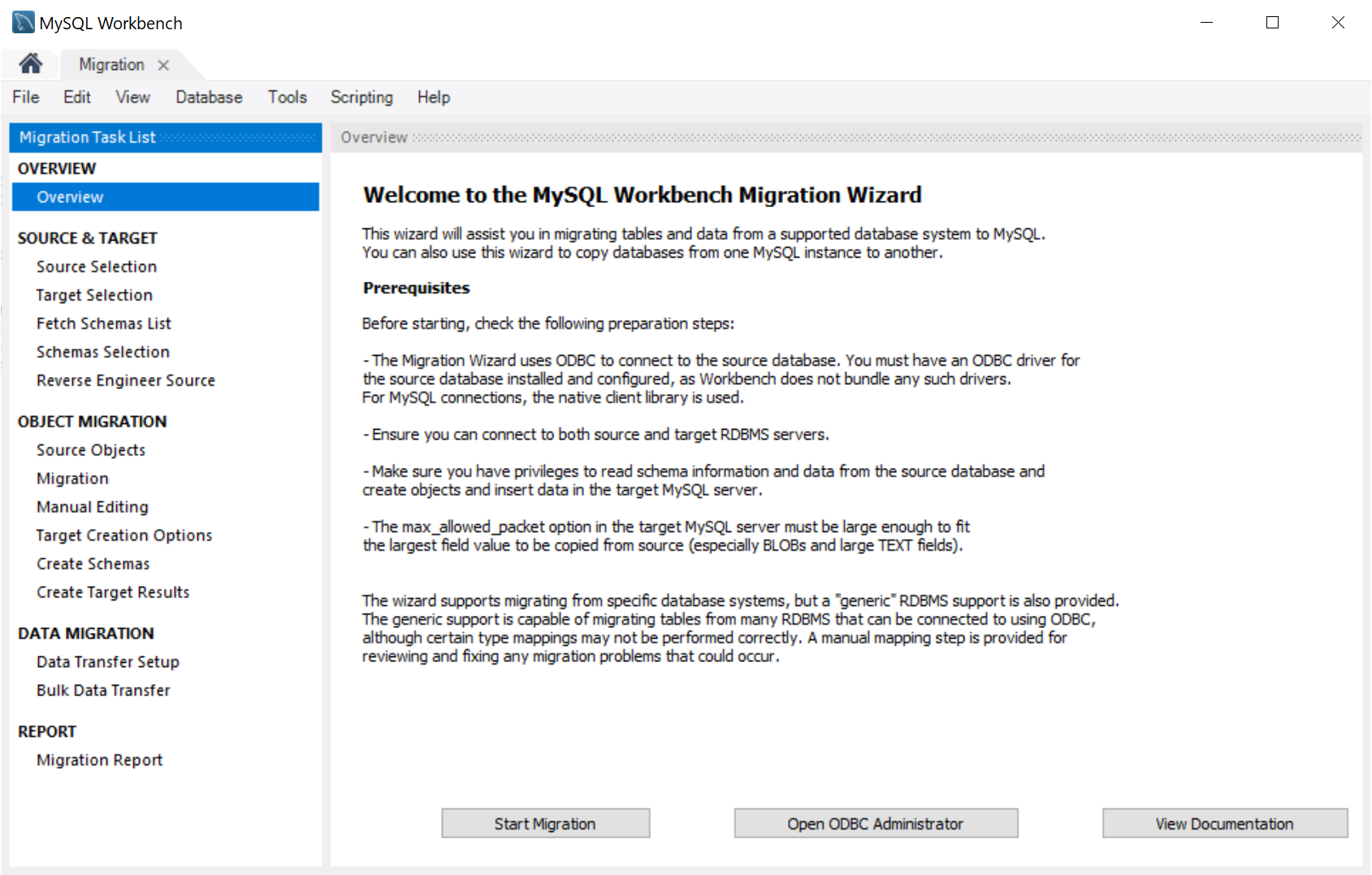Select Source Selection step
This screenshot has height=875, width=1372.
pos(97,266)
